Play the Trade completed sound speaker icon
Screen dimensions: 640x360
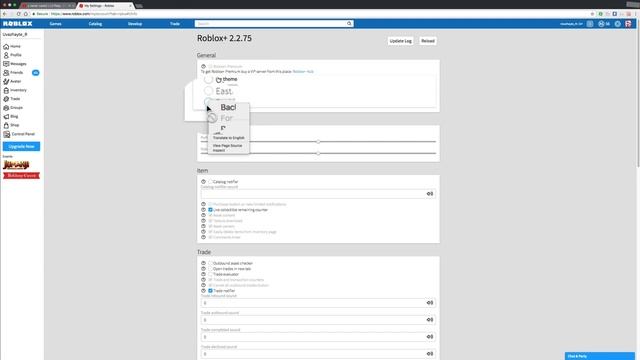(x=430, y=337)
